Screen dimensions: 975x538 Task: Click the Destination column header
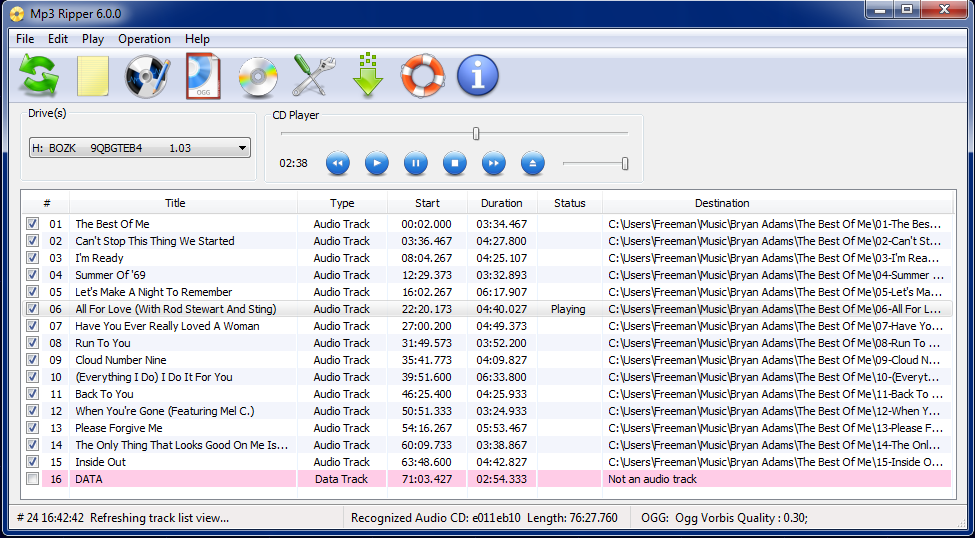click(x=777, y=203)
